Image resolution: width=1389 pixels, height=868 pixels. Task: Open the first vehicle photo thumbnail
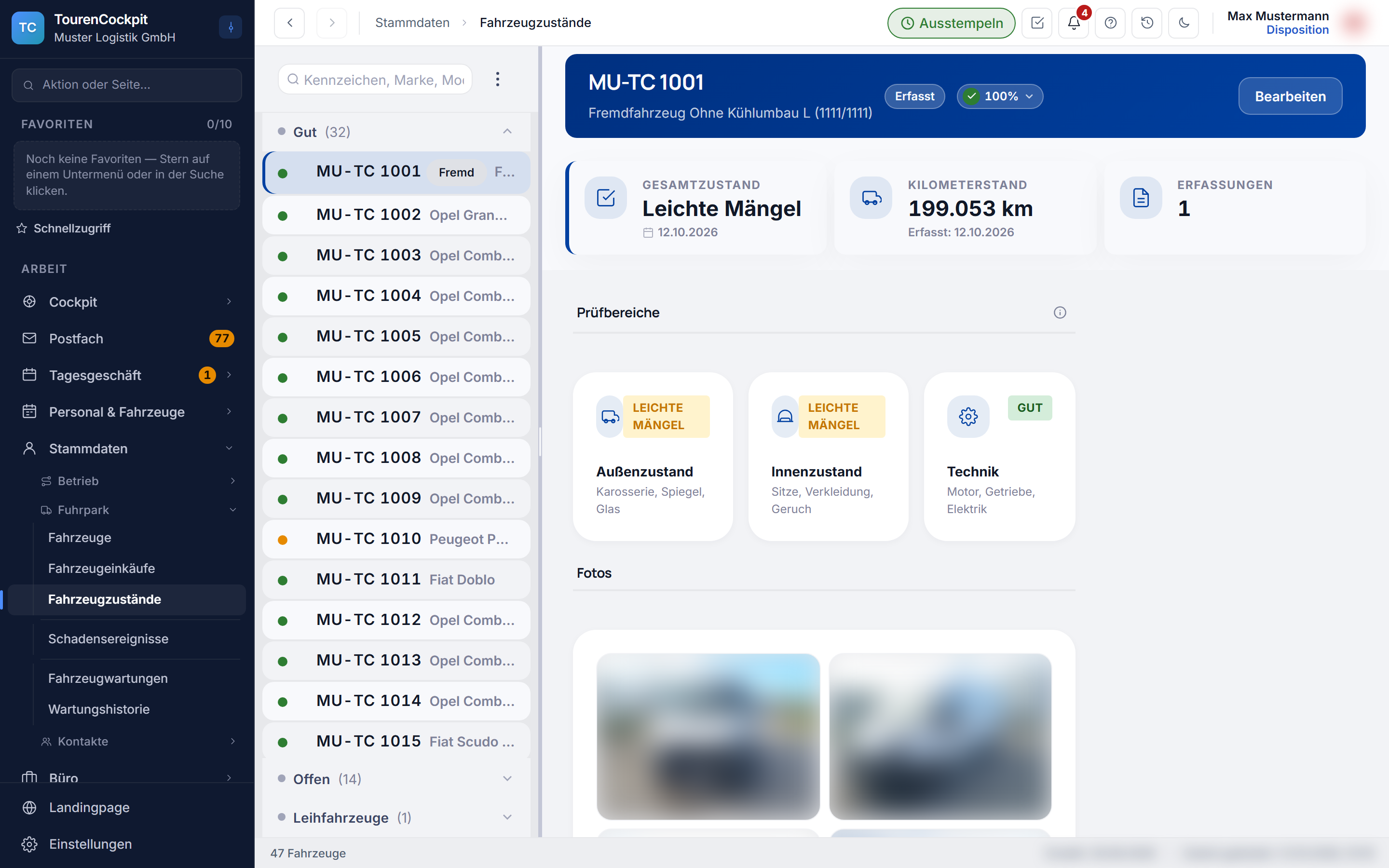click(708, 736)
